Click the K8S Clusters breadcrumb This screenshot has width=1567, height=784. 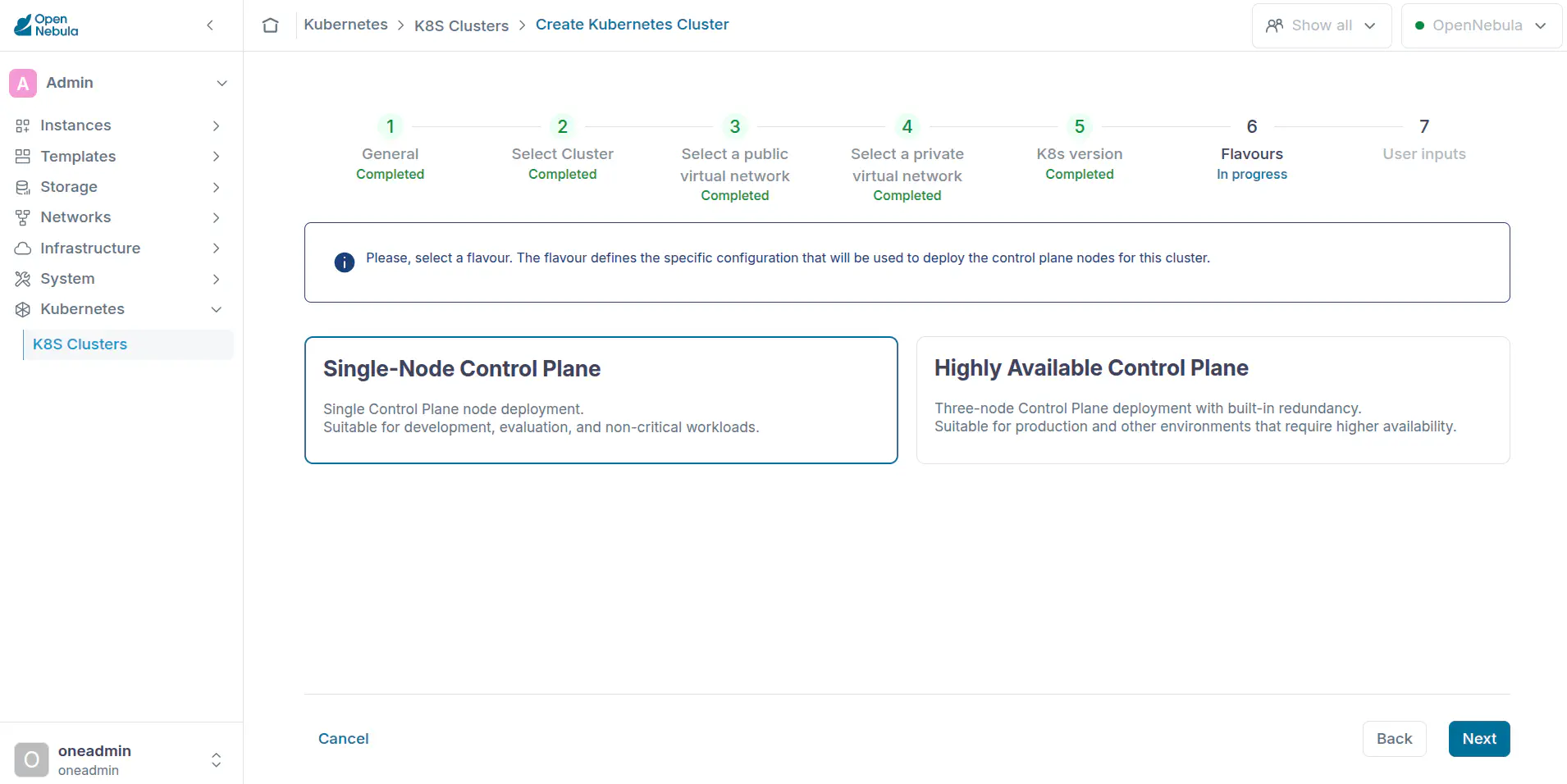(x=461, y=25)
